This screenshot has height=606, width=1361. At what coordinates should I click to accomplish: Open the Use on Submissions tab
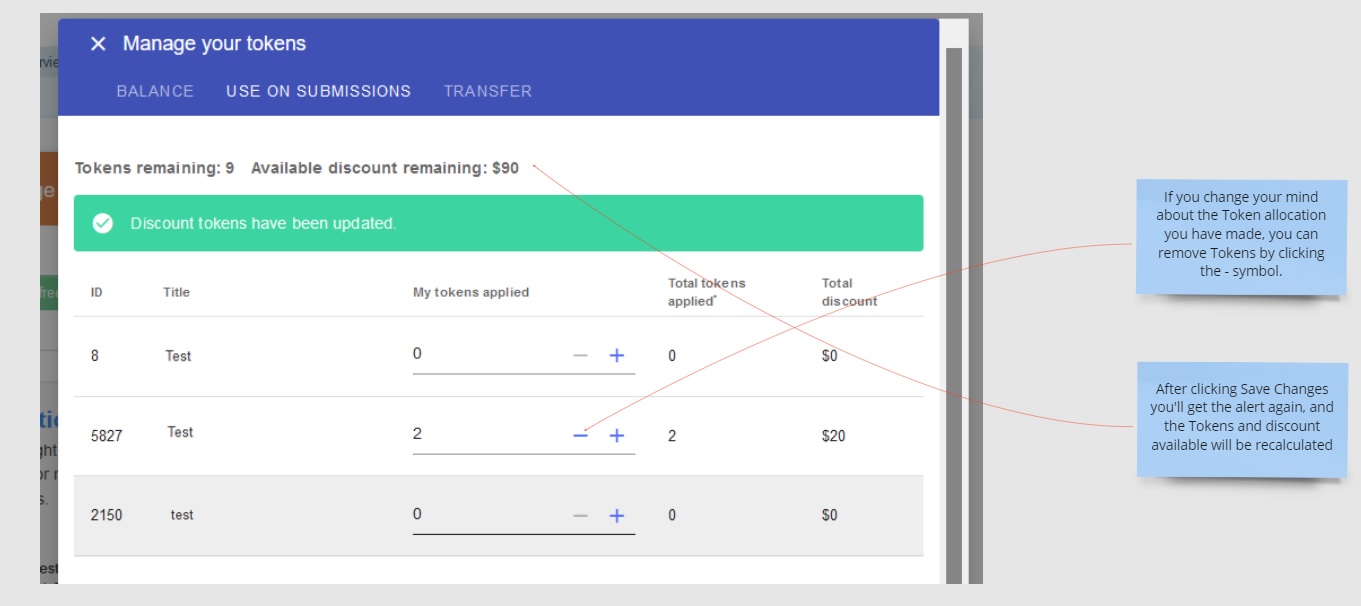click(318, 91)
